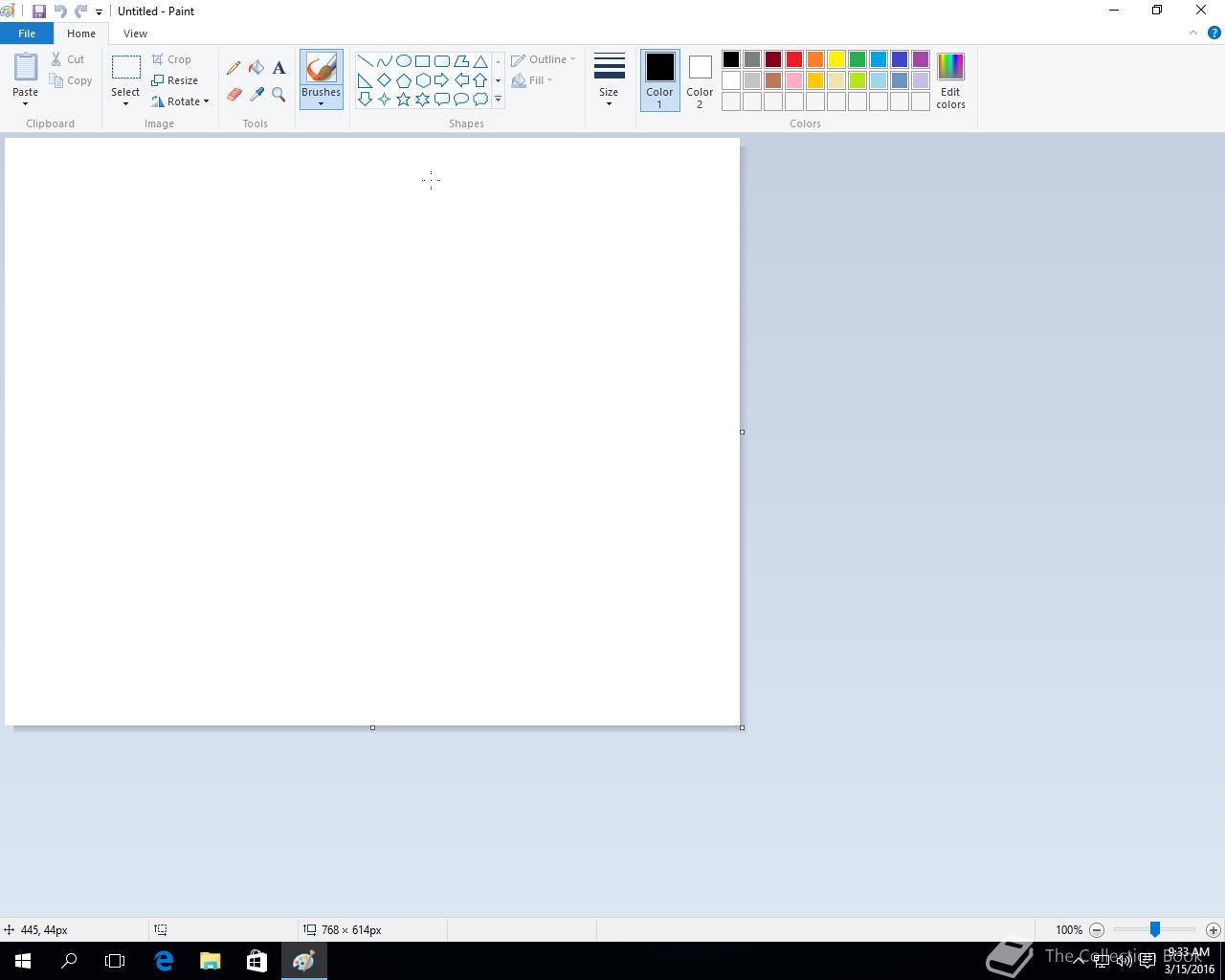This screenshot has height=980, width=1225.
Task: Choose the Pentagon shape
Action: point(403,80)
